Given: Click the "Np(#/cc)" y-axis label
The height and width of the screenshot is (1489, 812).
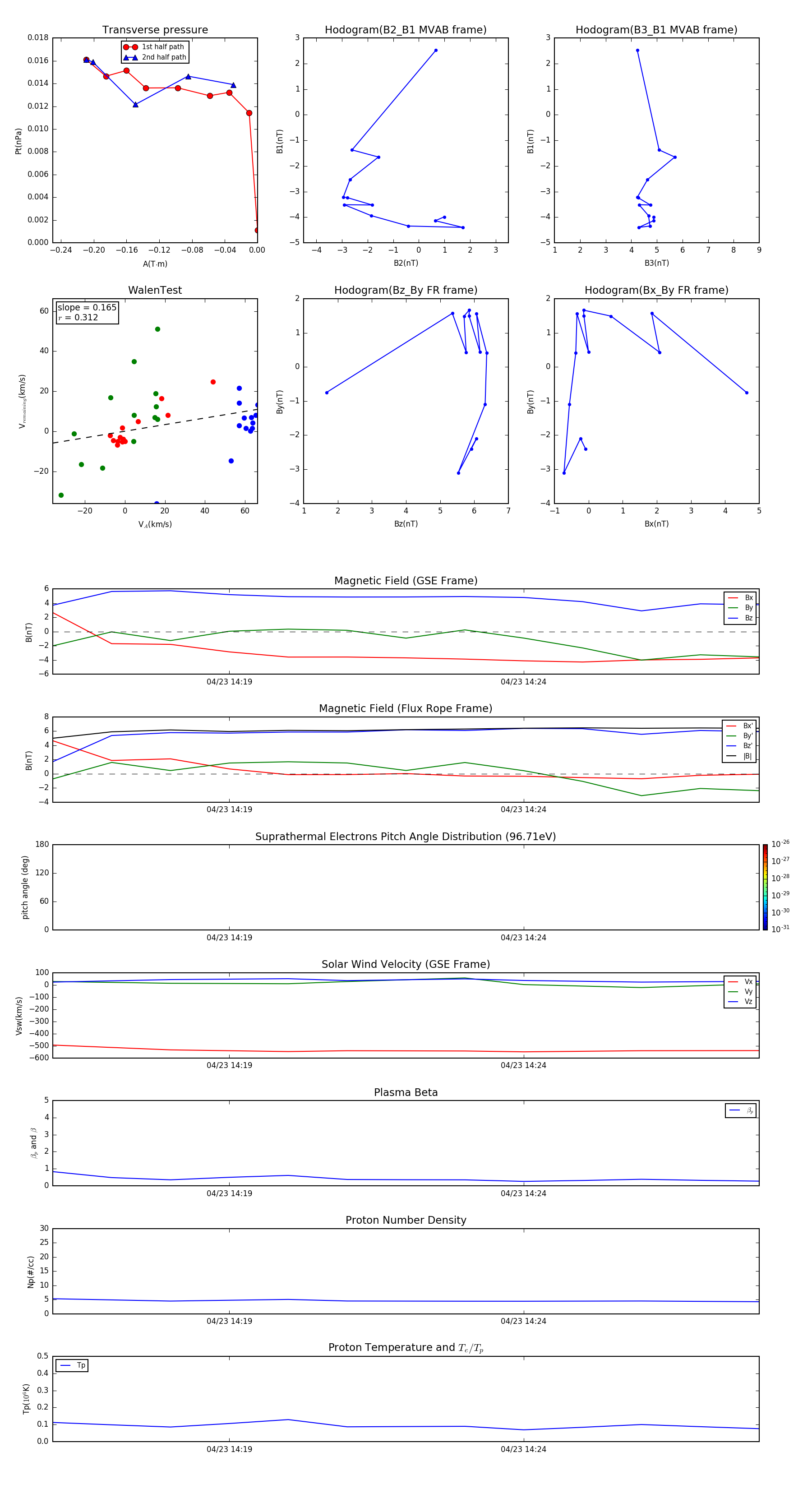Looking at the screenshot, I should 31,1272.
